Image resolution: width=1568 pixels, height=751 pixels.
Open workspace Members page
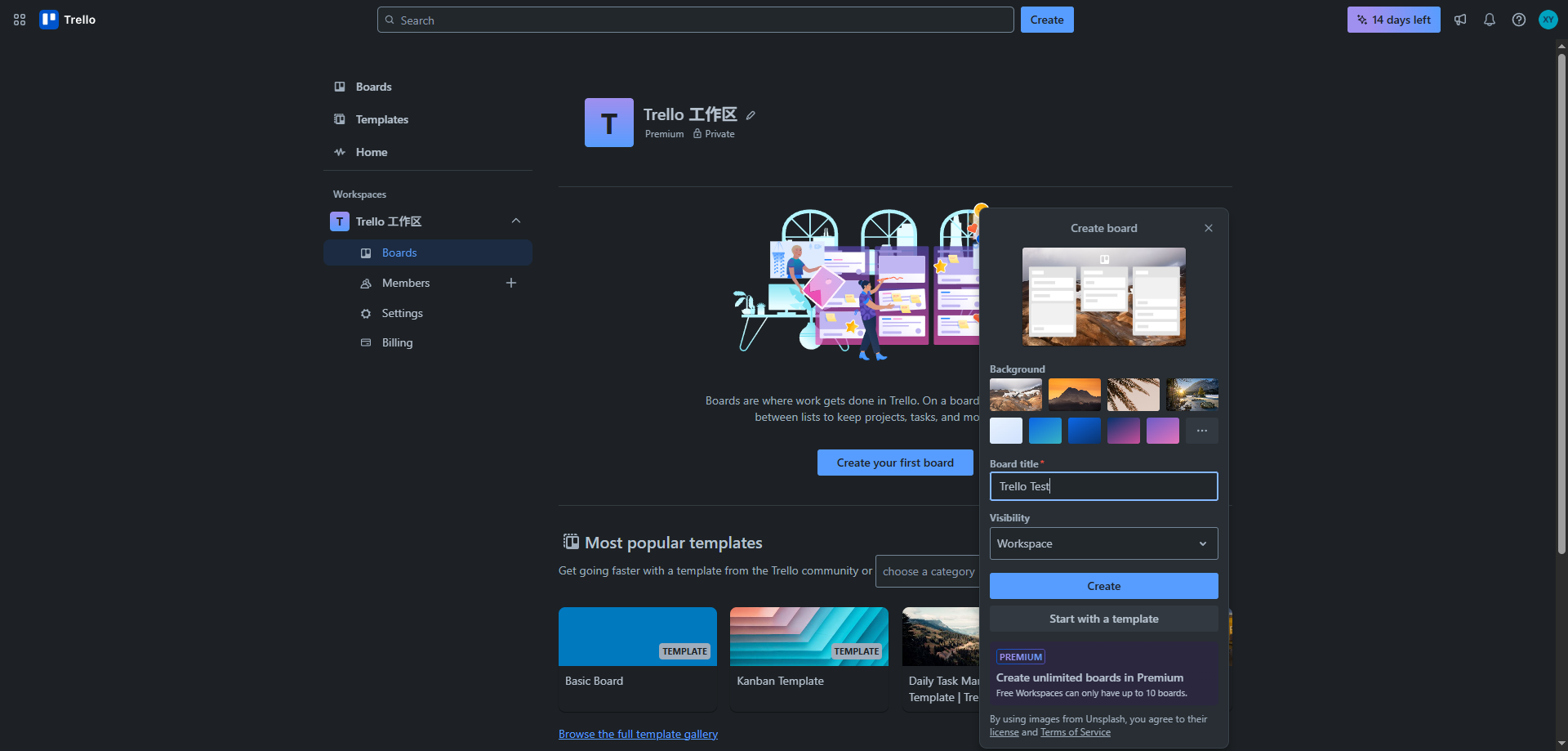pyautogui.click(x=406, y=283)
